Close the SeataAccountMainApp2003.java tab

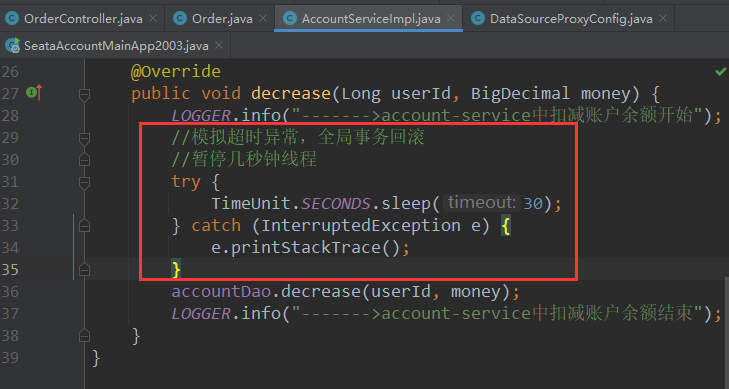(219, 46)
